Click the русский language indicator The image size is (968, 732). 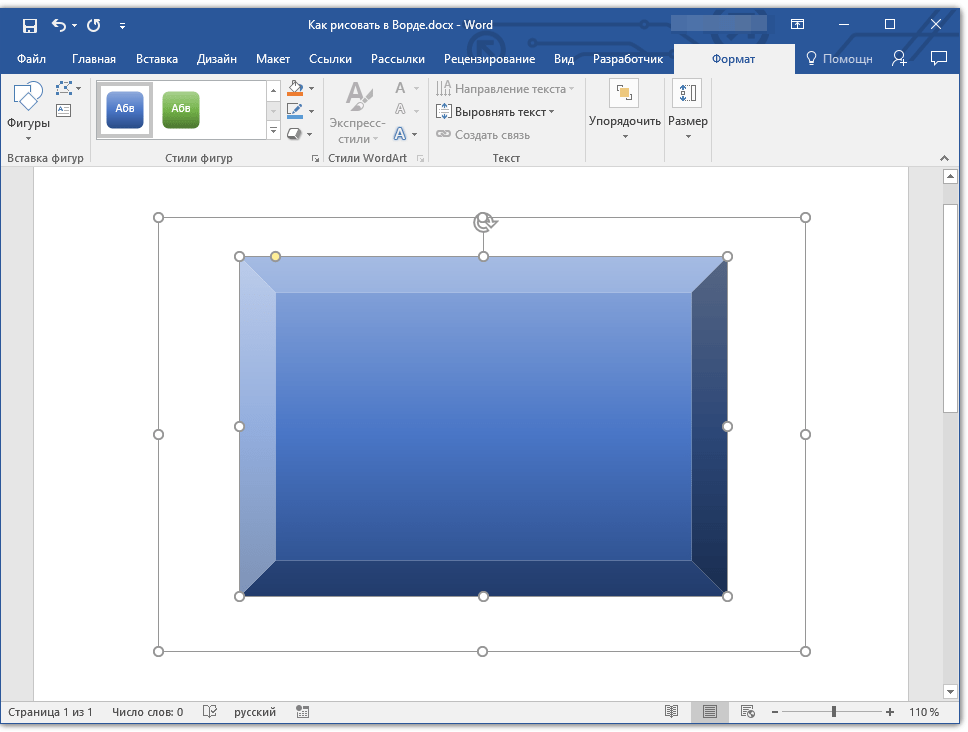click(255, 712)
